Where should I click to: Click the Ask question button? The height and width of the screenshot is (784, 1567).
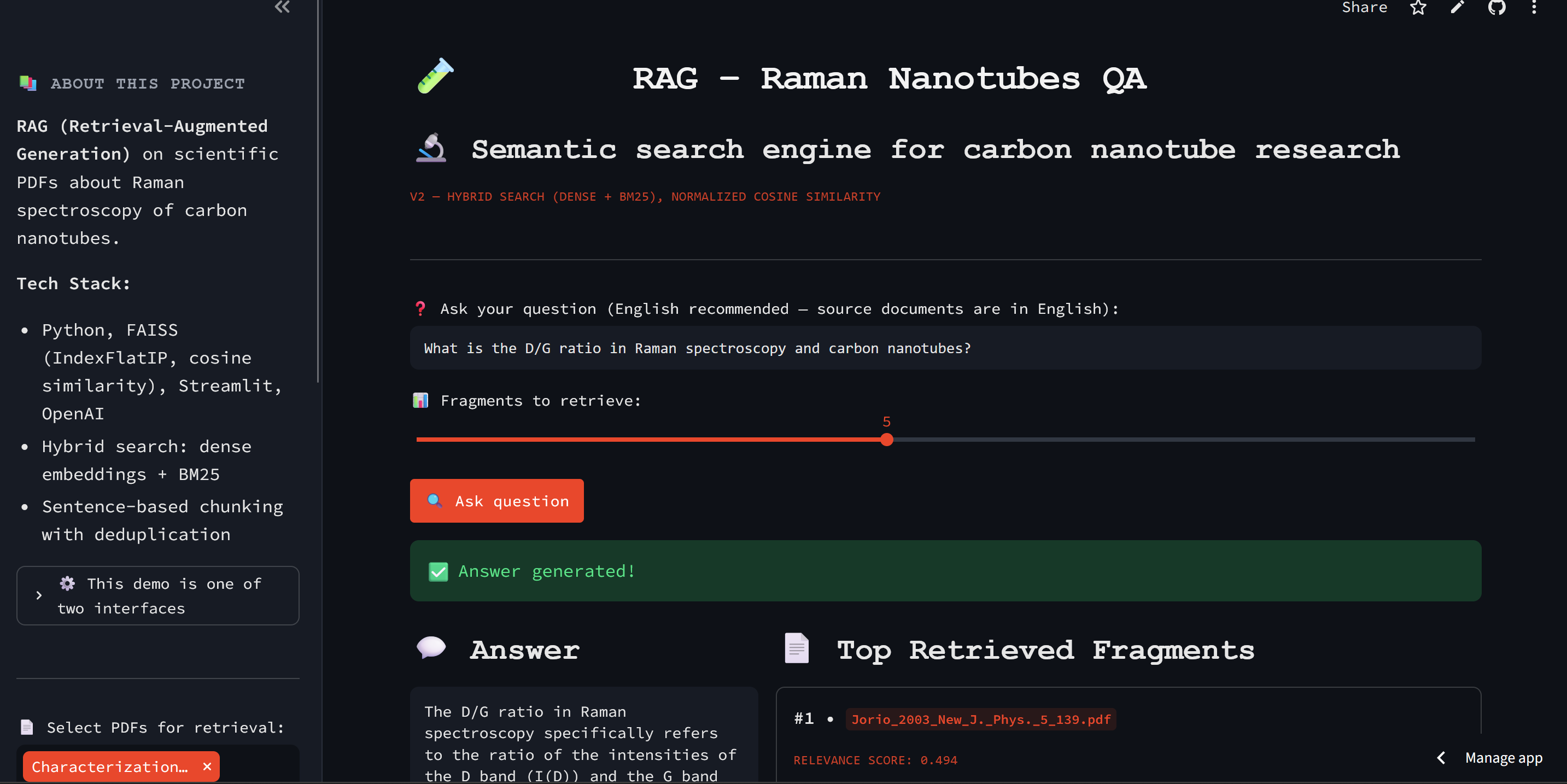[496, 501]
